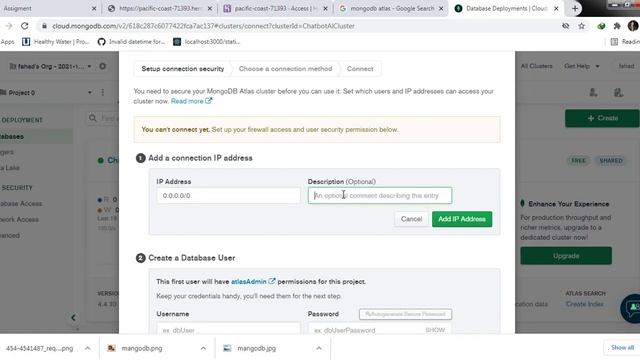The height and width of the screenshot is (360, 640).
Task: Open the Project 0 three-dot menu
Action: coord(102,92)
